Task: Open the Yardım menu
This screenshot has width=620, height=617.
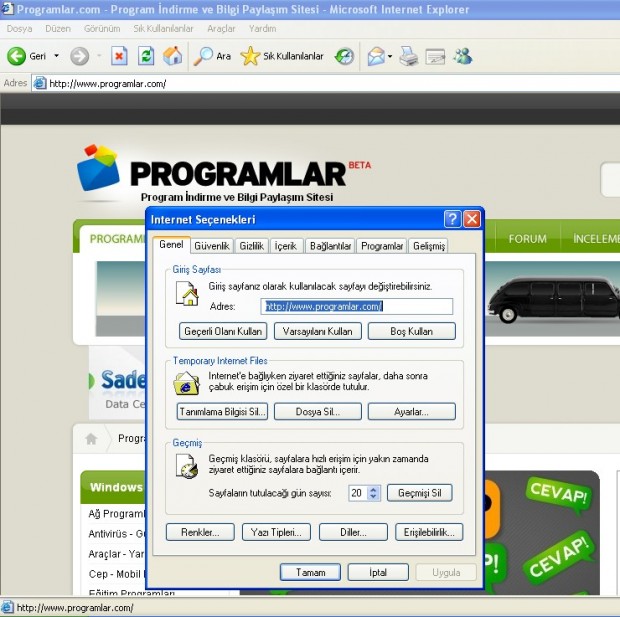Action: click(x=263, y=28)
